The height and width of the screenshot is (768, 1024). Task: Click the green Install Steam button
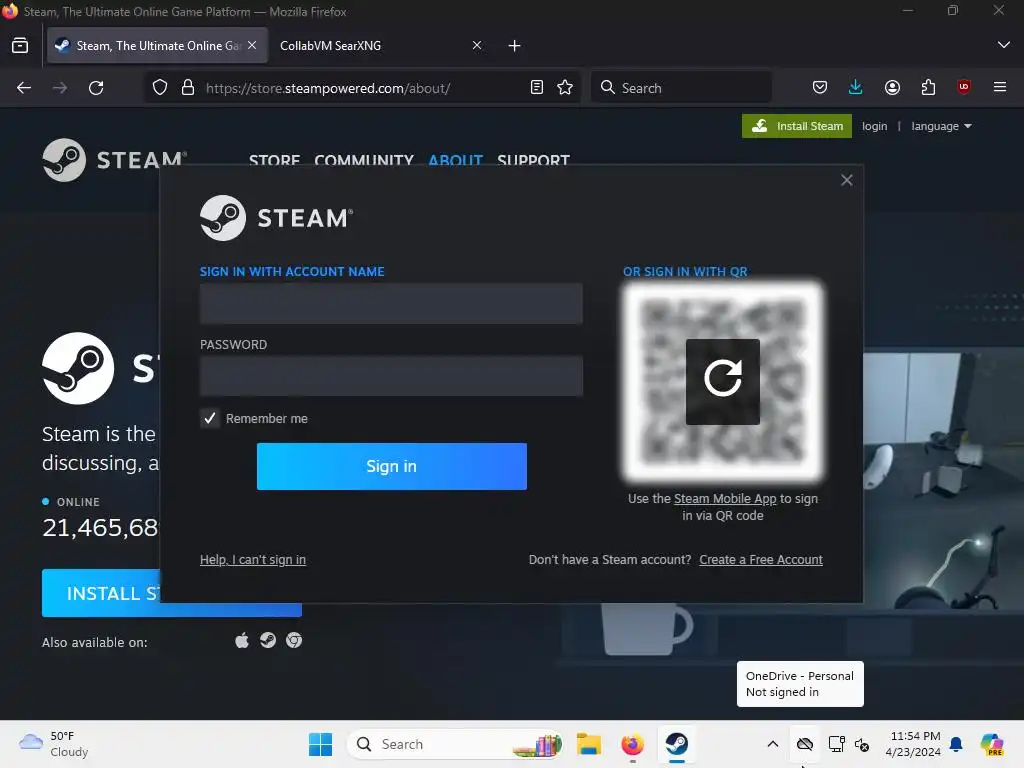click(x=797, y=126)
